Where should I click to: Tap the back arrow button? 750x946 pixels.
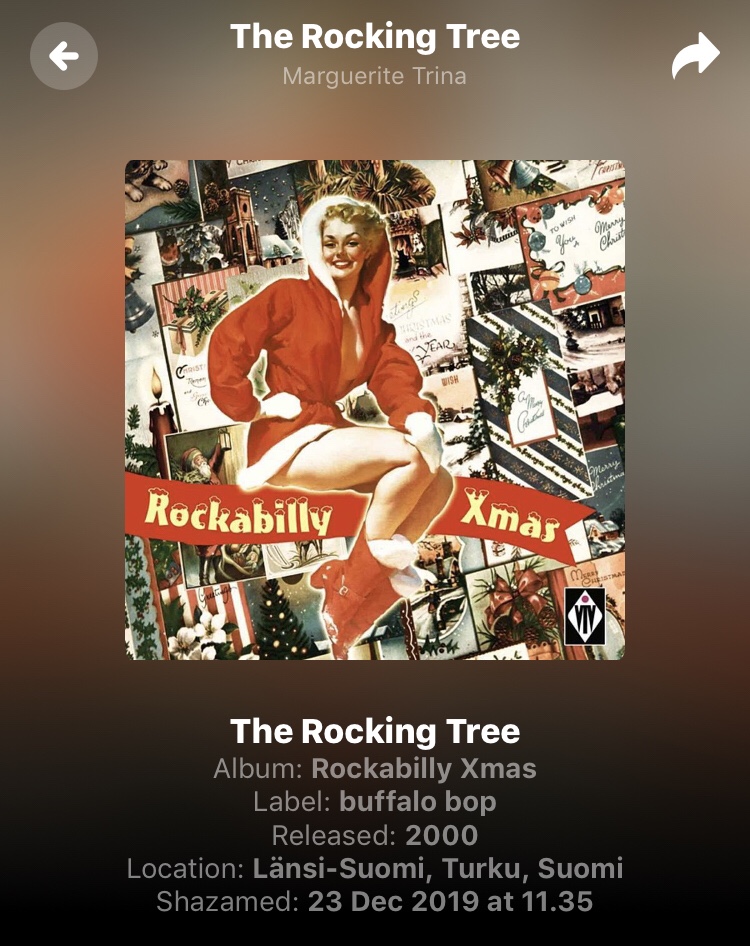pos(64,56)
